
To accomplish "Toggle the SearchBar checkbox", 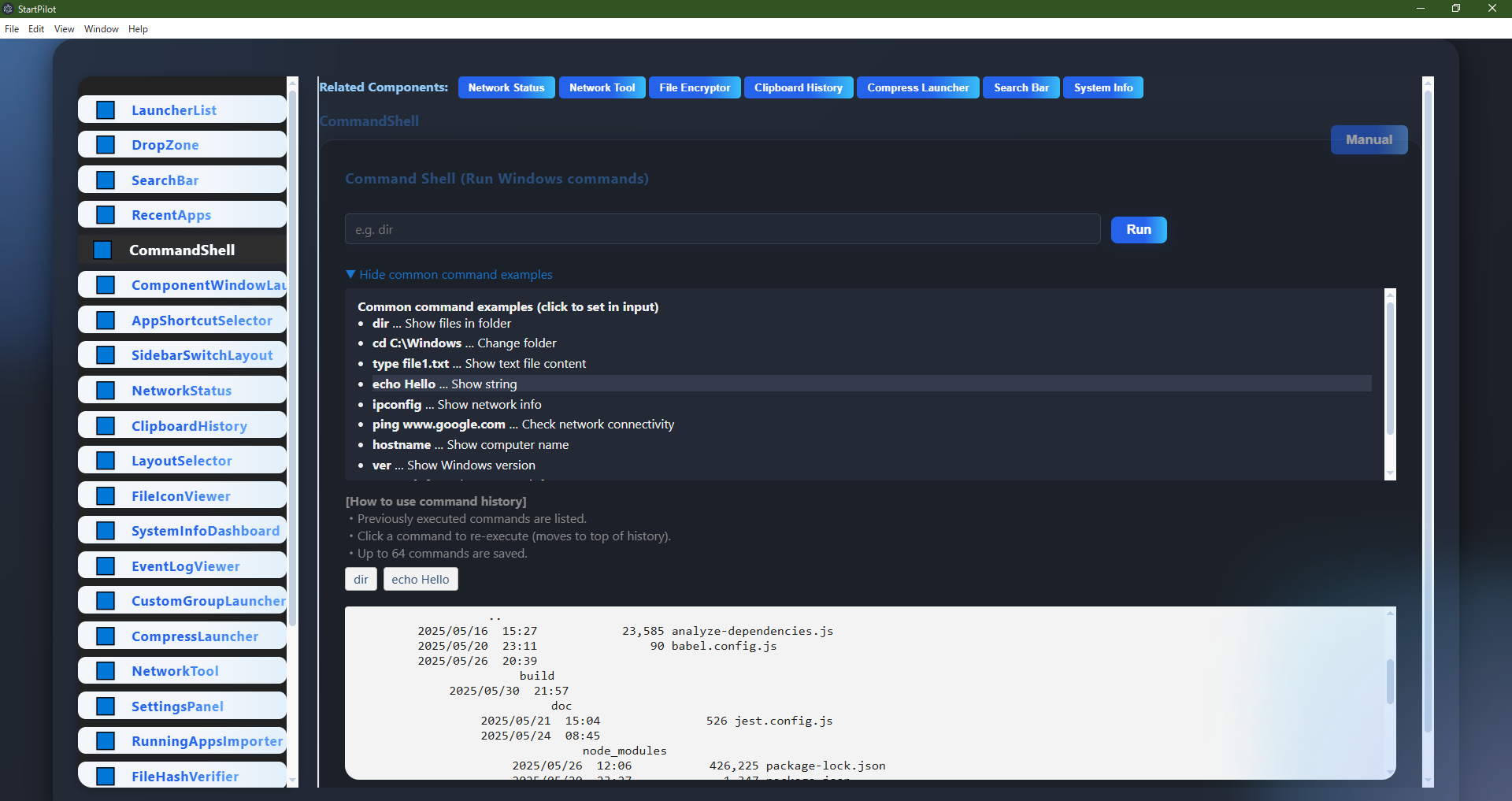I will pos(105,179).
